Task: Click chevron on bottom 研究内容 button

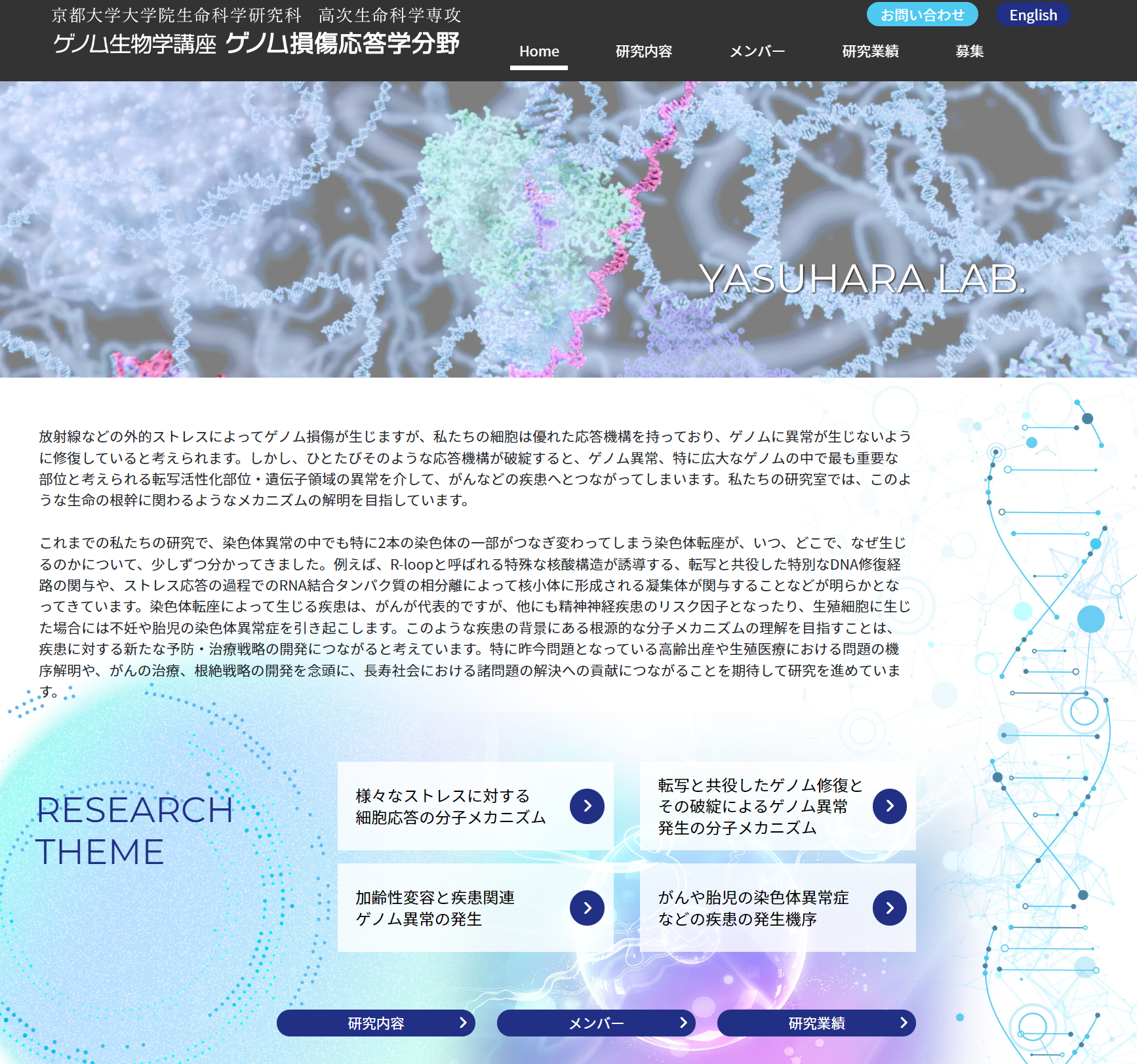Action: pos(463,1023)
